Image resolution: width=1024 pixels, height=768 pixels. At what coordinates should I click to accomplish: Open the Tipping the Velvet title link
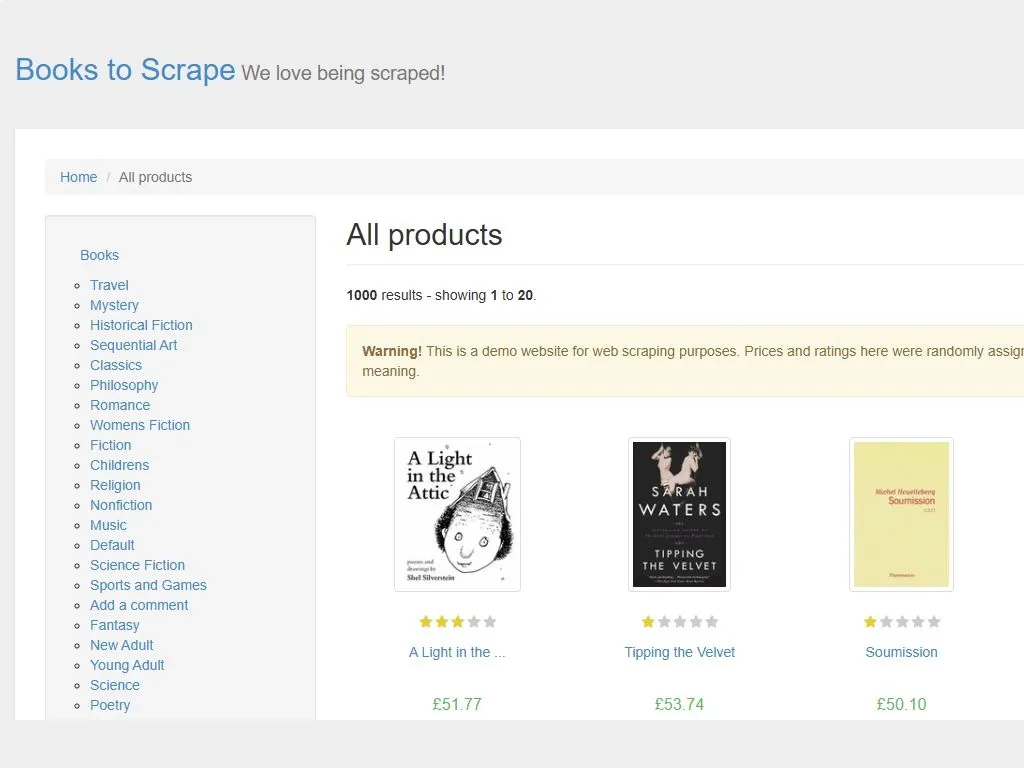point(679,652)
